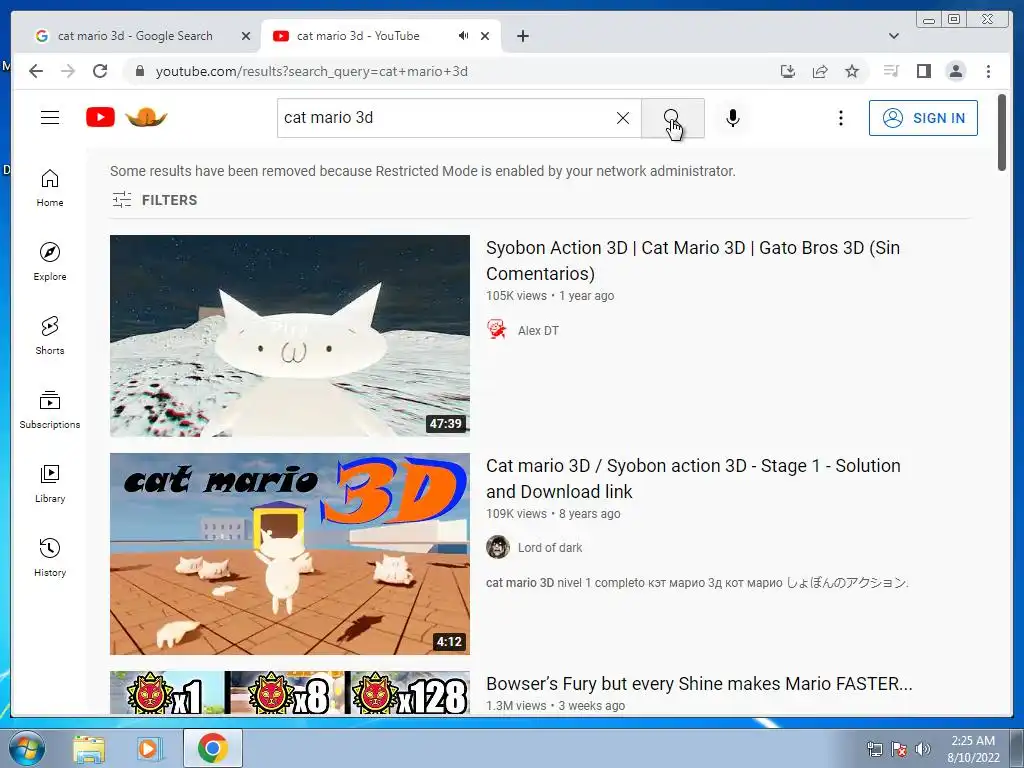
Task: Open the Bowser's Fury video thumbnail
Action: (x=290, y=692)
